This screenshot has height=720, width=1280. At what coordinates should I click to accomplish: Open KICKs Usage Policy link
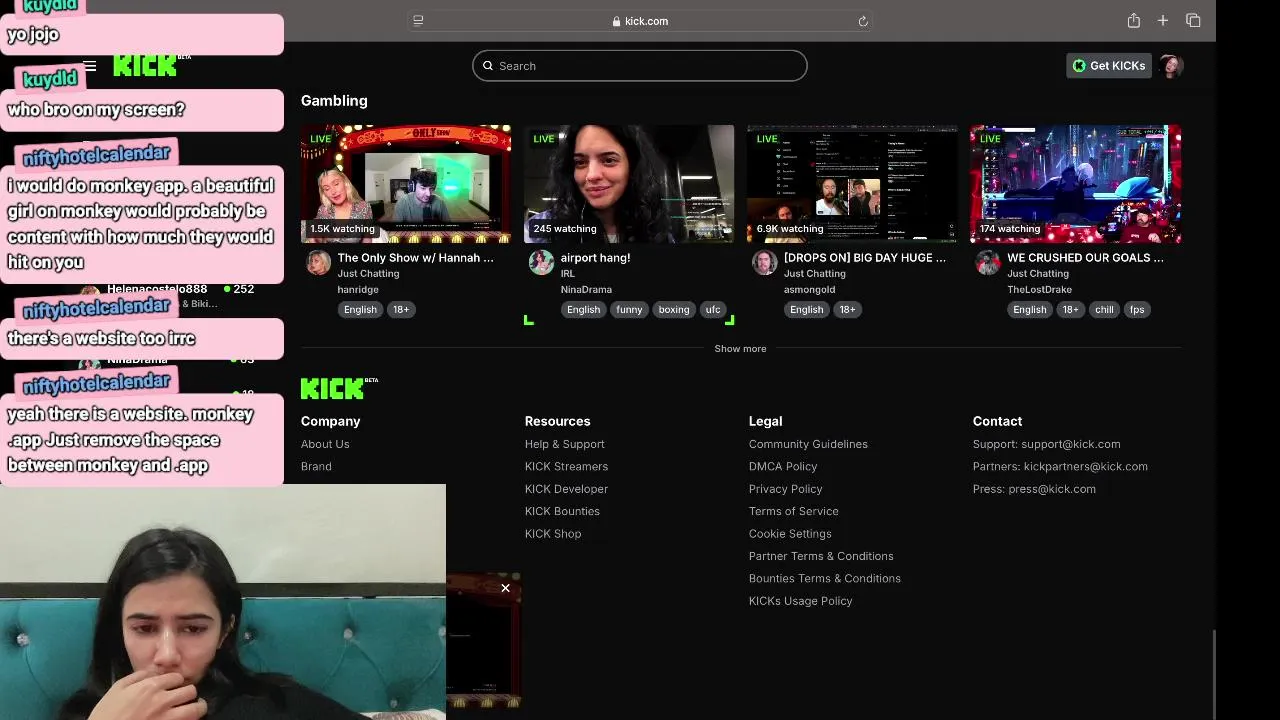(x=801, y=601)
